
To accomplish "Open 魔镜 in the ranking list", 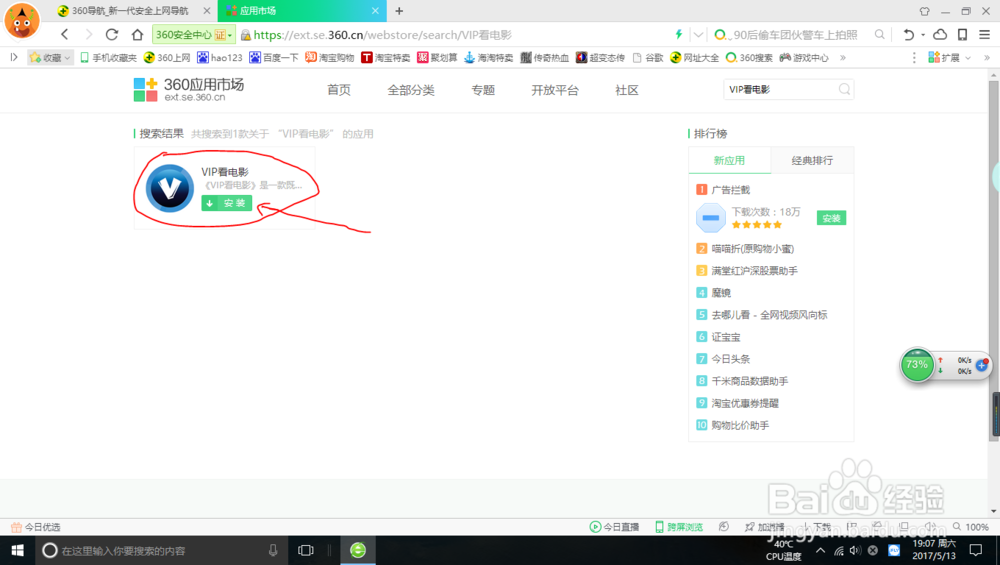I will [x=721, y=293].
